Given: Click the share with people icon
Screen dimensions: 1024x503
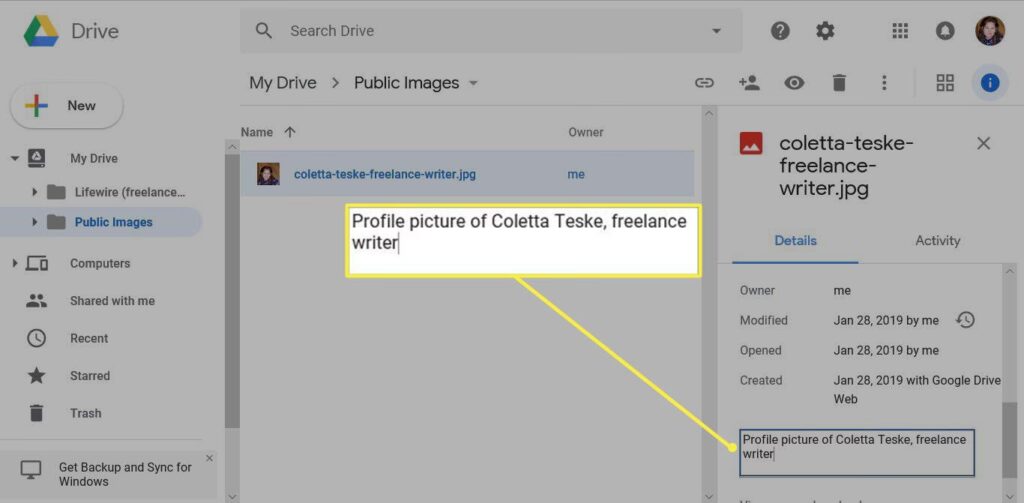Looking at the screenshot, I should point(748,83).
